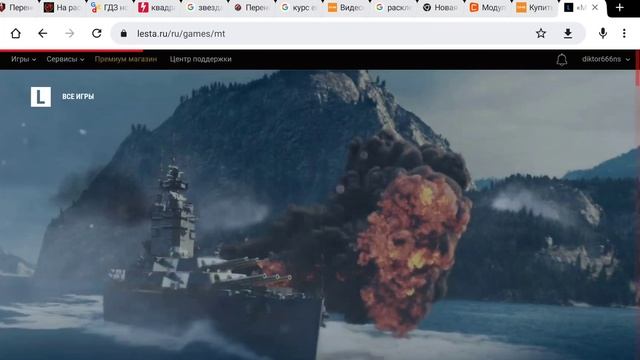Activate voice search microphone

(x=603, y=33)
